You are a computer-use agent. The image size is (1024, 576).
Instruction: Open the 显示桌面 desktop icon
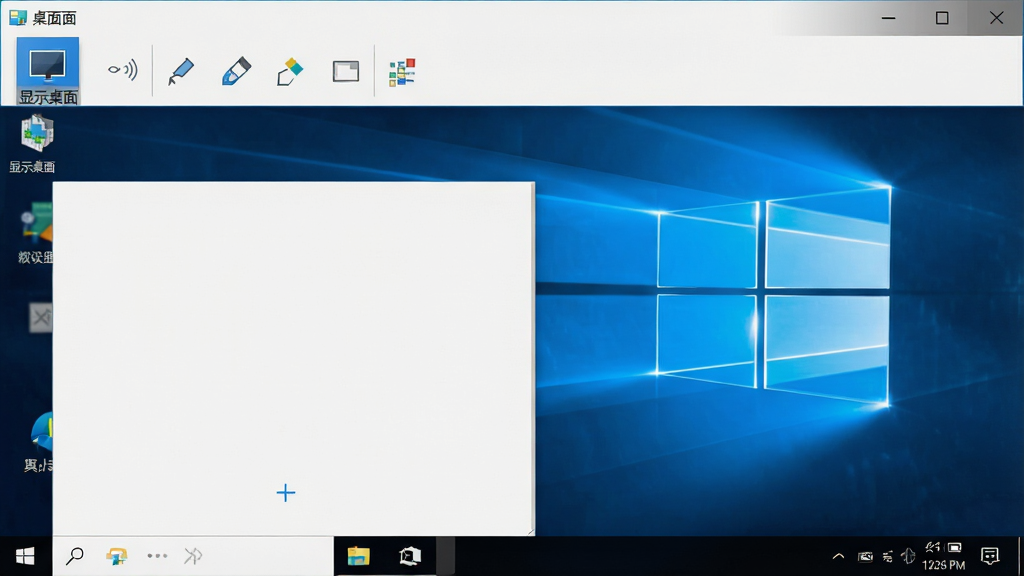(34, 143)
